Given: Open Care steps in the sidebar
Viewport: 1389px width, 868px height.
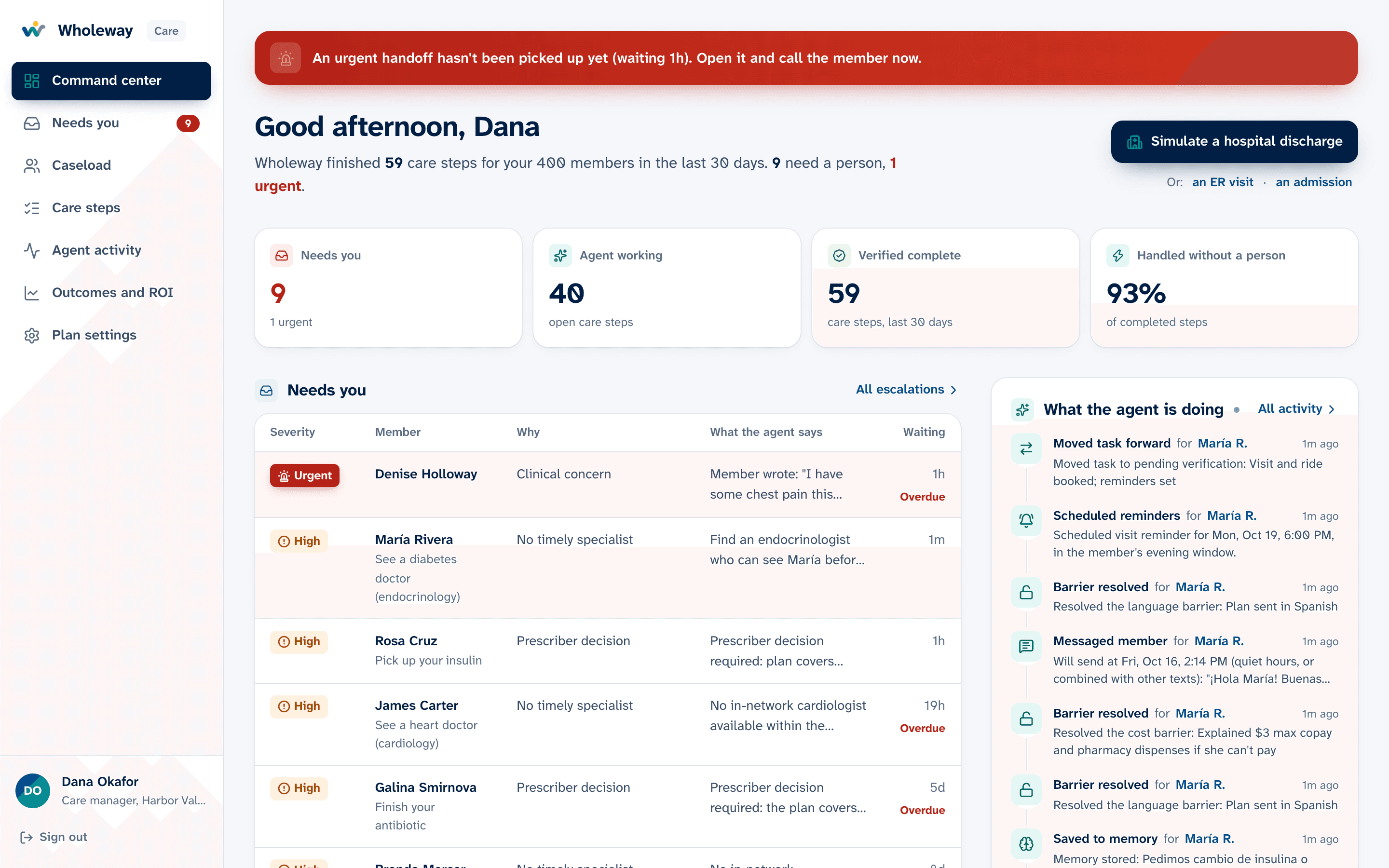Looking at the screenshot, I should pyautogui.click(x=111, y=208).
